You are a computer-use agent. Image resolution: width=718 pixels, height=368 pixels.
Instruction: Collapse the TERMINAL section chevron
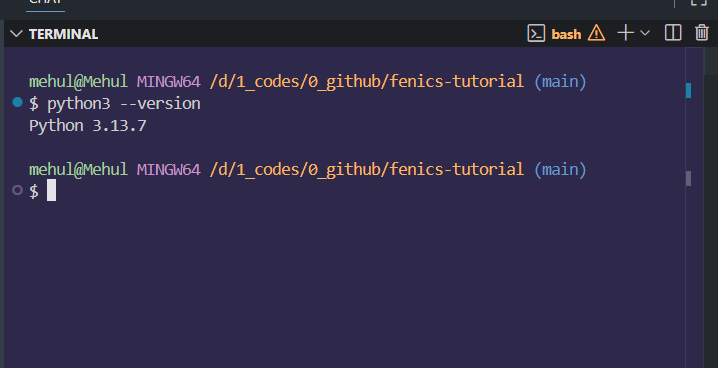click(x=16, y=33)
